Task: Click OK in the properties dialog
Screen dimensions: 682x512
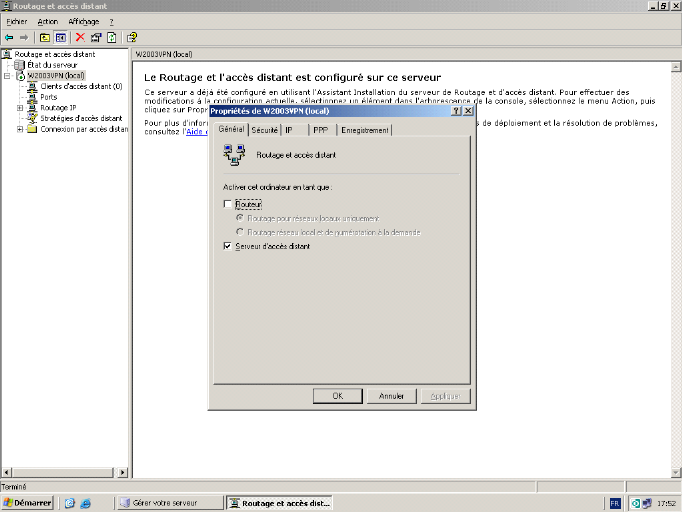Action: coord(338,396)
